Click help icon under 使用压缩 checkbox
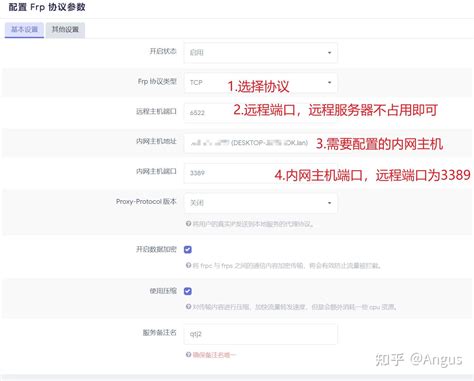The width and height of the screenshot is (474, 381). pos(188,306)
